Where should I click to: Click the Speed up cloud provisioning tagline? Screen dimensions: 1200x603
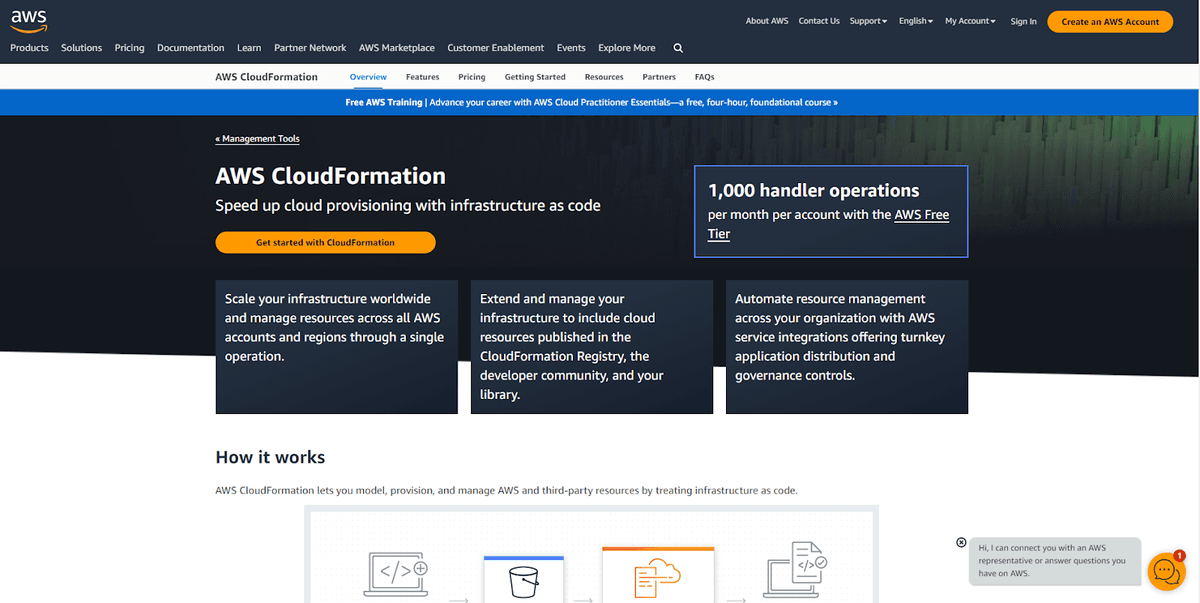(x=408, y=205)
